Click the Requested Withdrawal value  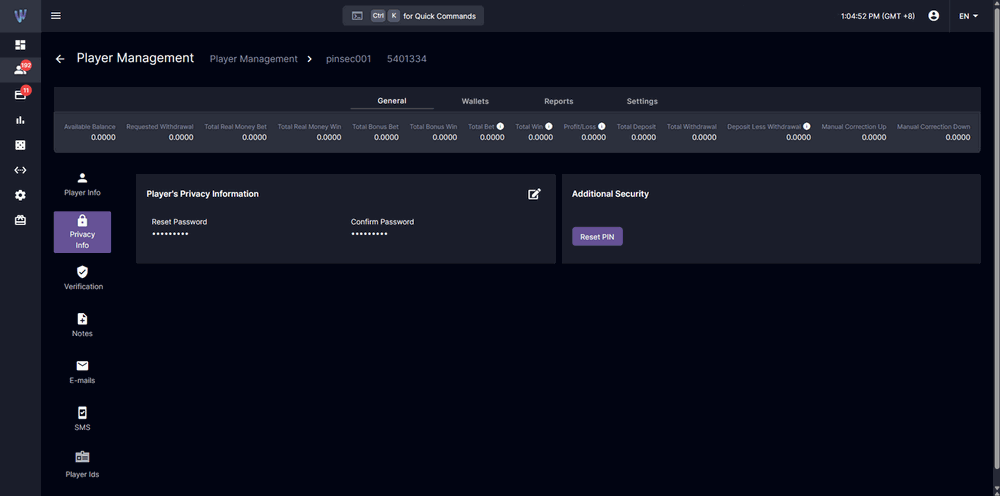point(181,137)
